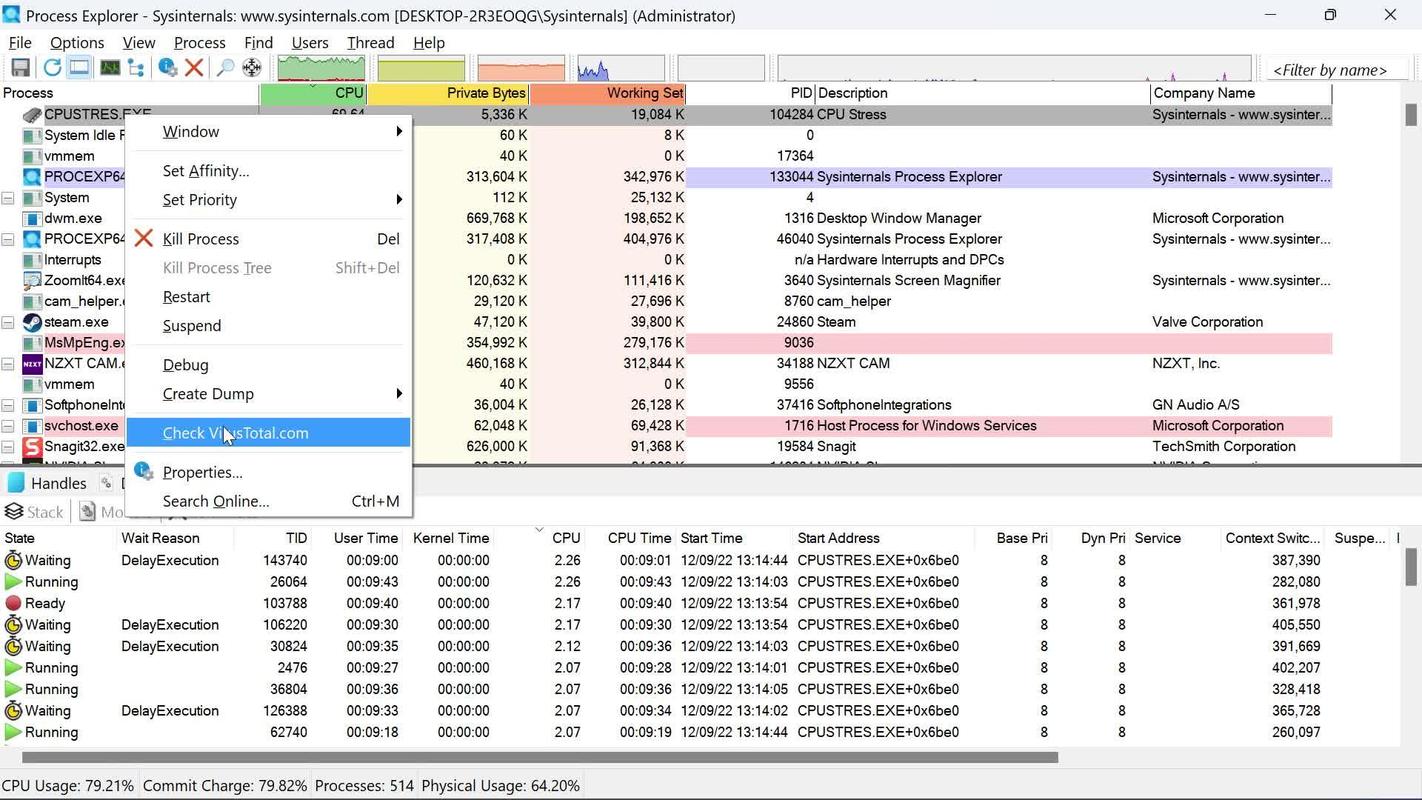
Task: Collapse the NZXT CAM tree node
Action: pos(8,364)
